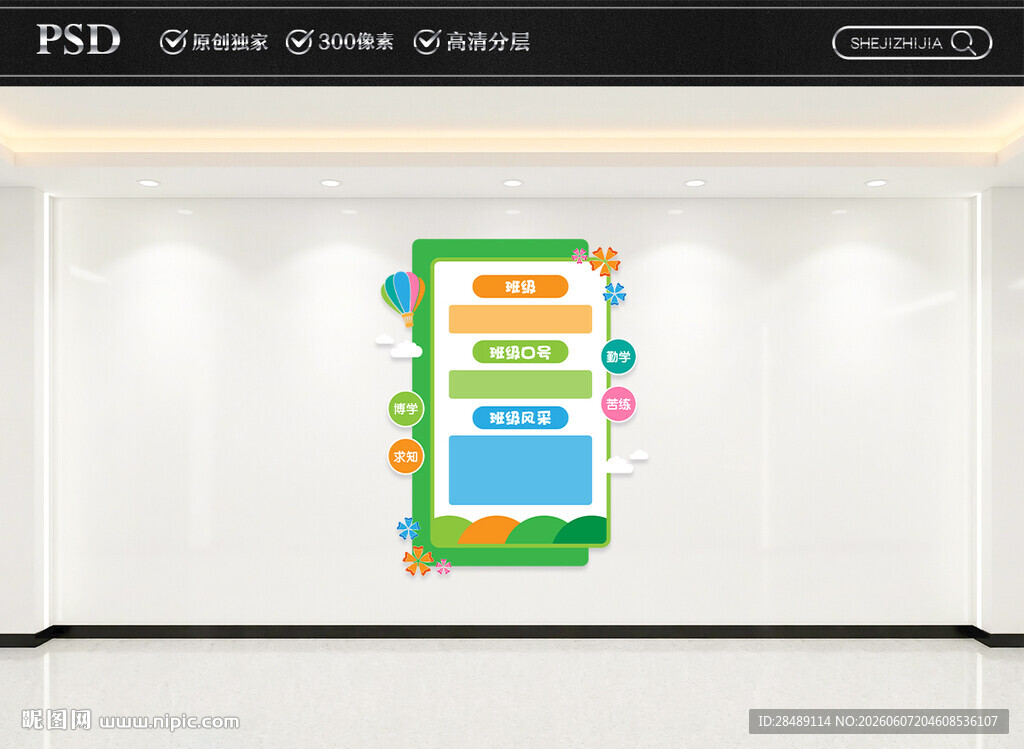Click the PSD logo text

[x=78, y=40]
